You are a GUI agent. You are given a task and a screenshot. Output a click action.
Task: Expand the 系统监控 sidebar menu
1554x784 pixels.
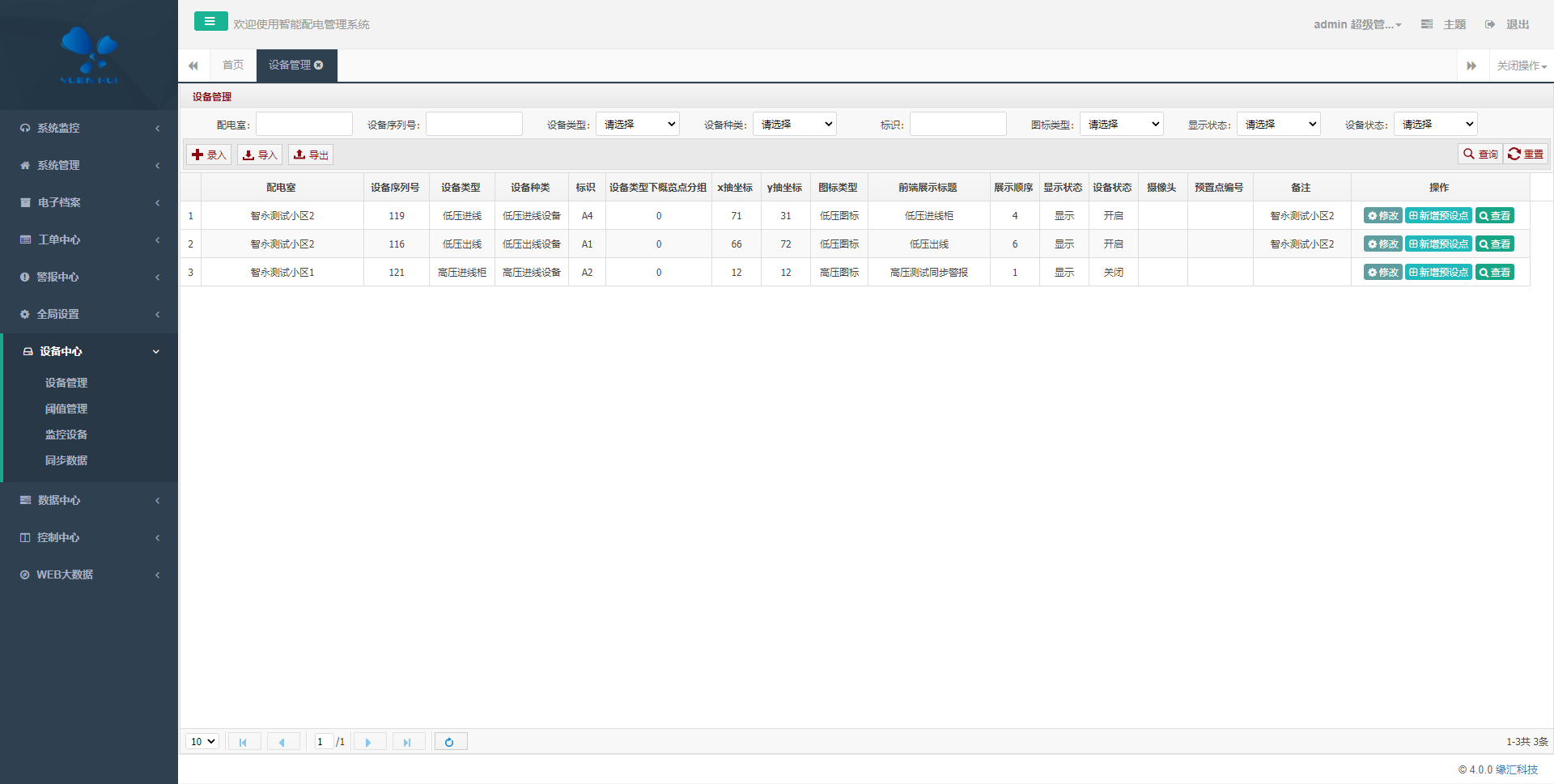coord(89,128)
